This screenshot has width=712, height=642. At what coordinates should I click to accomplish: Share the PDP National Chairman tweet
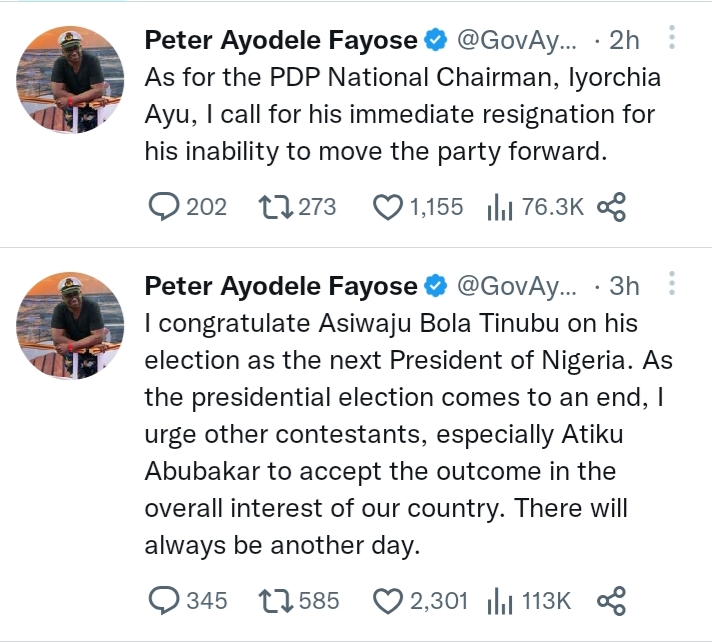pyautogui.click(x=611, y=207)
